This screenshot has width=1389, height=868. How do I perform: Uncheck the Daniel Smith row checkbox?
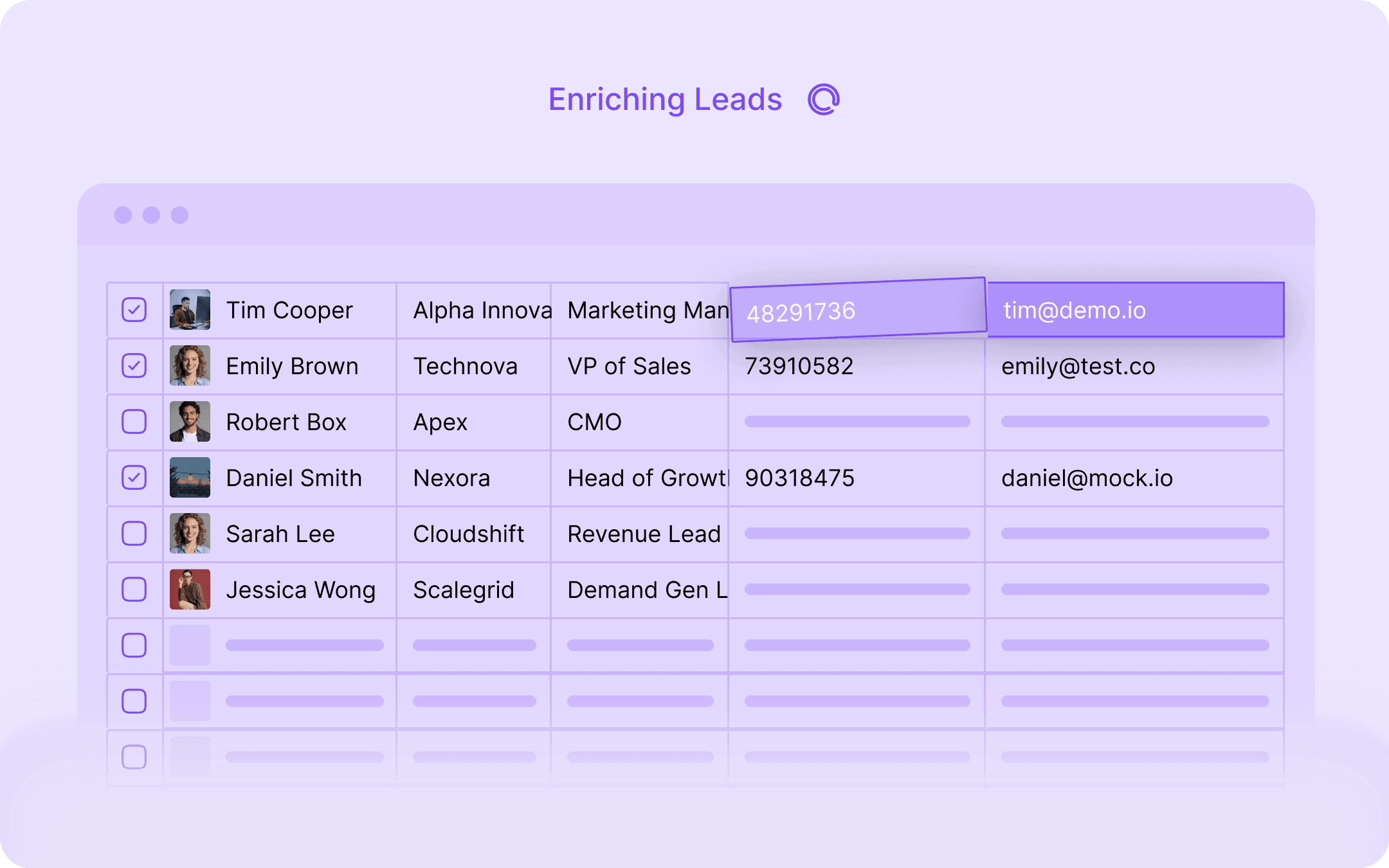point(134,478)
